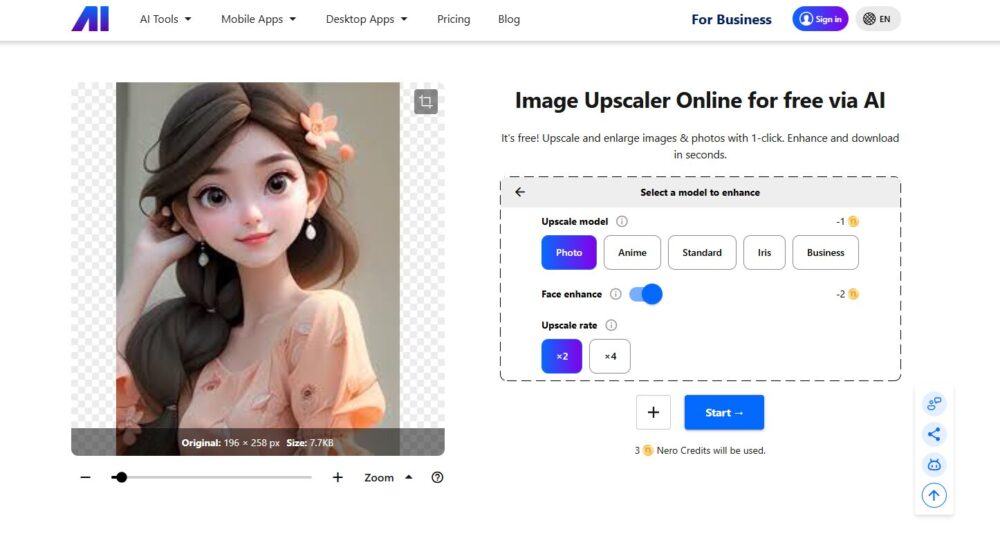Click the crop icon on image preview

click(425, 101)
